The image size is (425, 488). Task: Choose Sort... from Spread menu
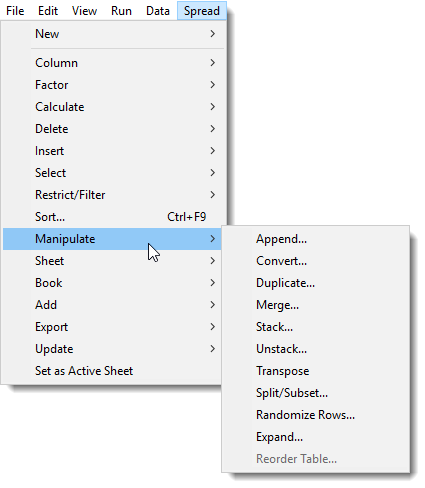coord(114,217)
